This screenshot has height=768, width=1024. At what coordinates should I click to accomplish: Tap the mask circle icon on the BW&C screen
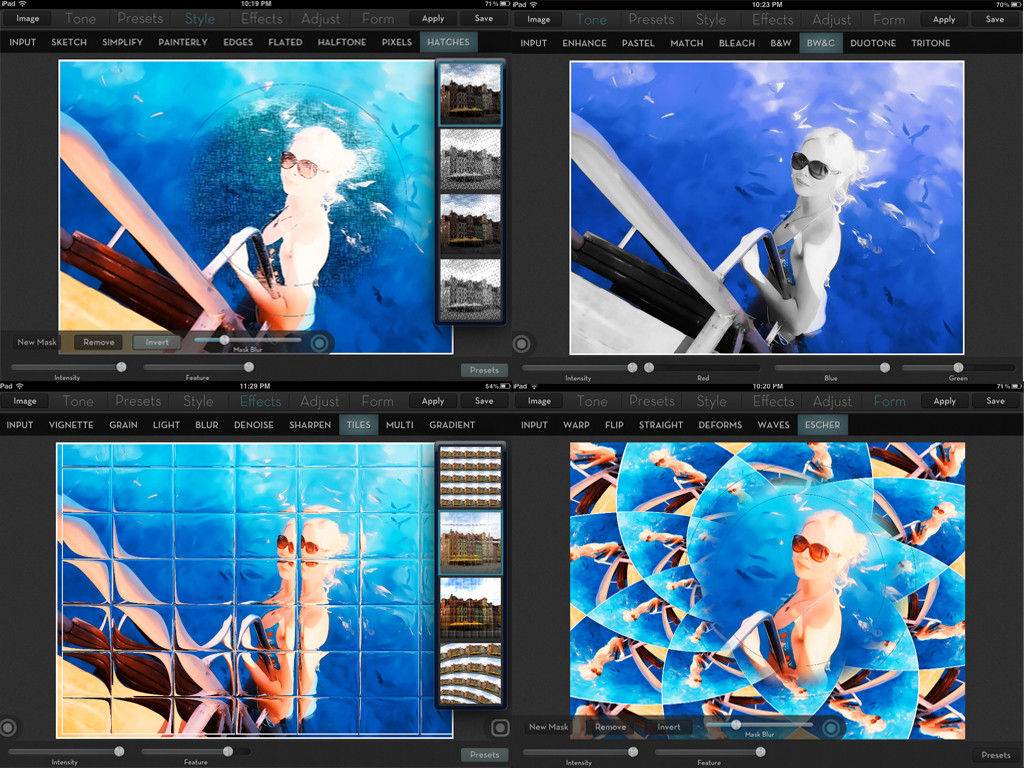tap(521, 344)
